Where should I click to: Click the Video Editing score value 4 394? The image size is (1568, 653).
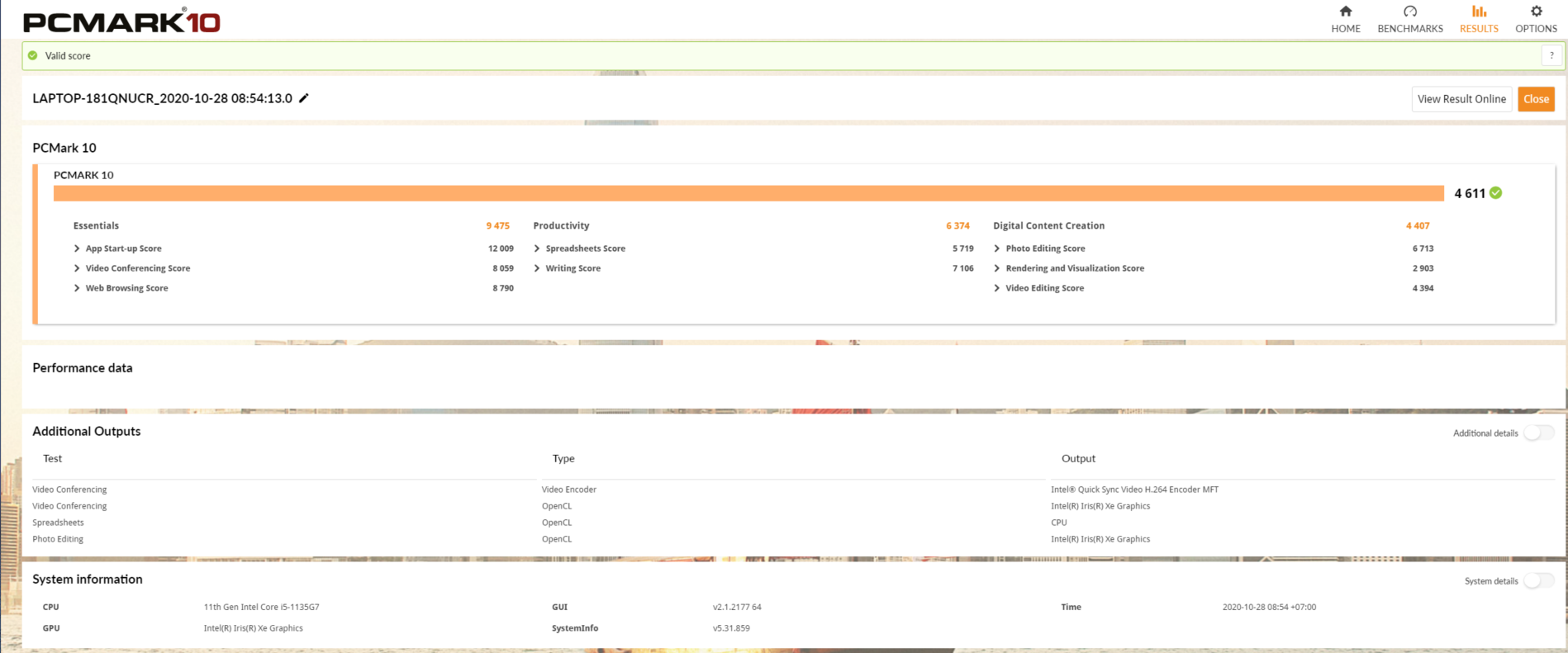tap(1423, 288)
